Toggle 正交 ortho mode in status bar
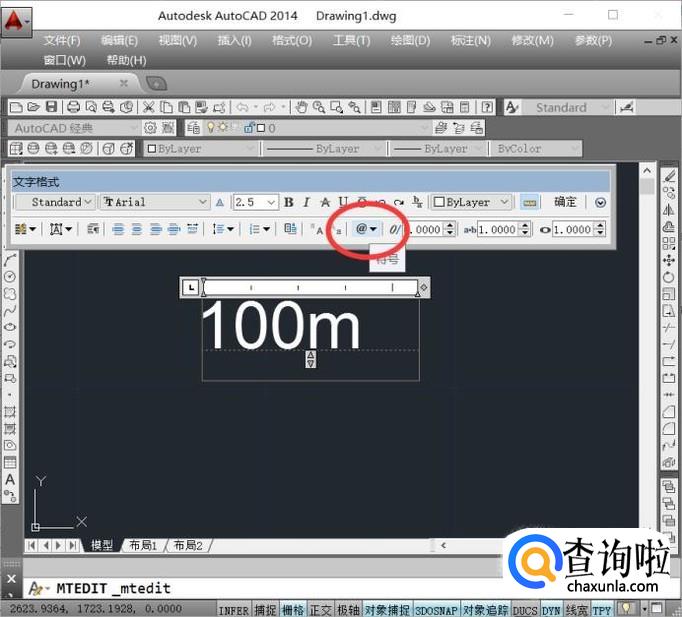Image resolution: width=682 pixels, height=617 pixels. (x=320, y=609)
